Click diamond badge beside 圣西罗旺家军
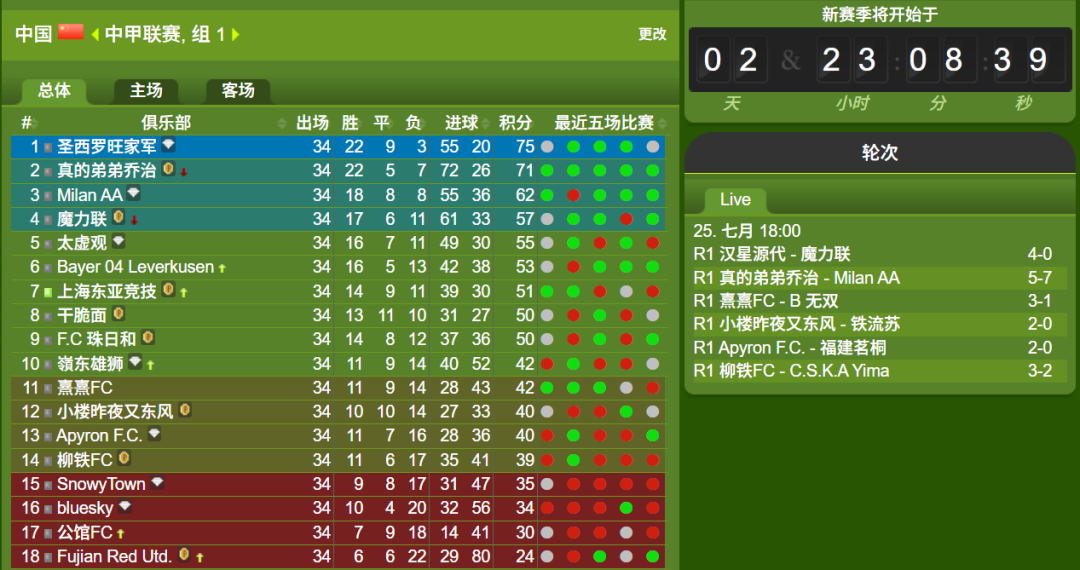Viewport: 1080px width, 570px height. click(x=169, y=145)
